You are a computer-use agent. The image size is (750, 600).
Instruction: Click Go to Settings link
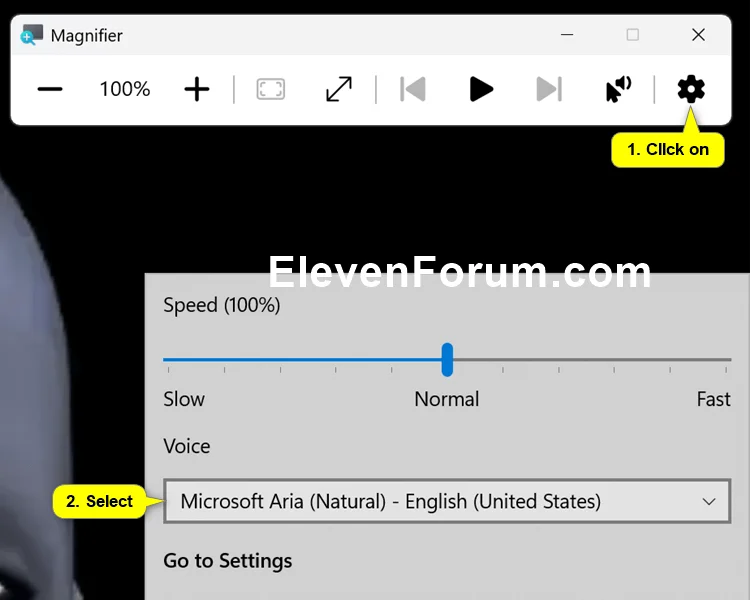tap(228, 561)
